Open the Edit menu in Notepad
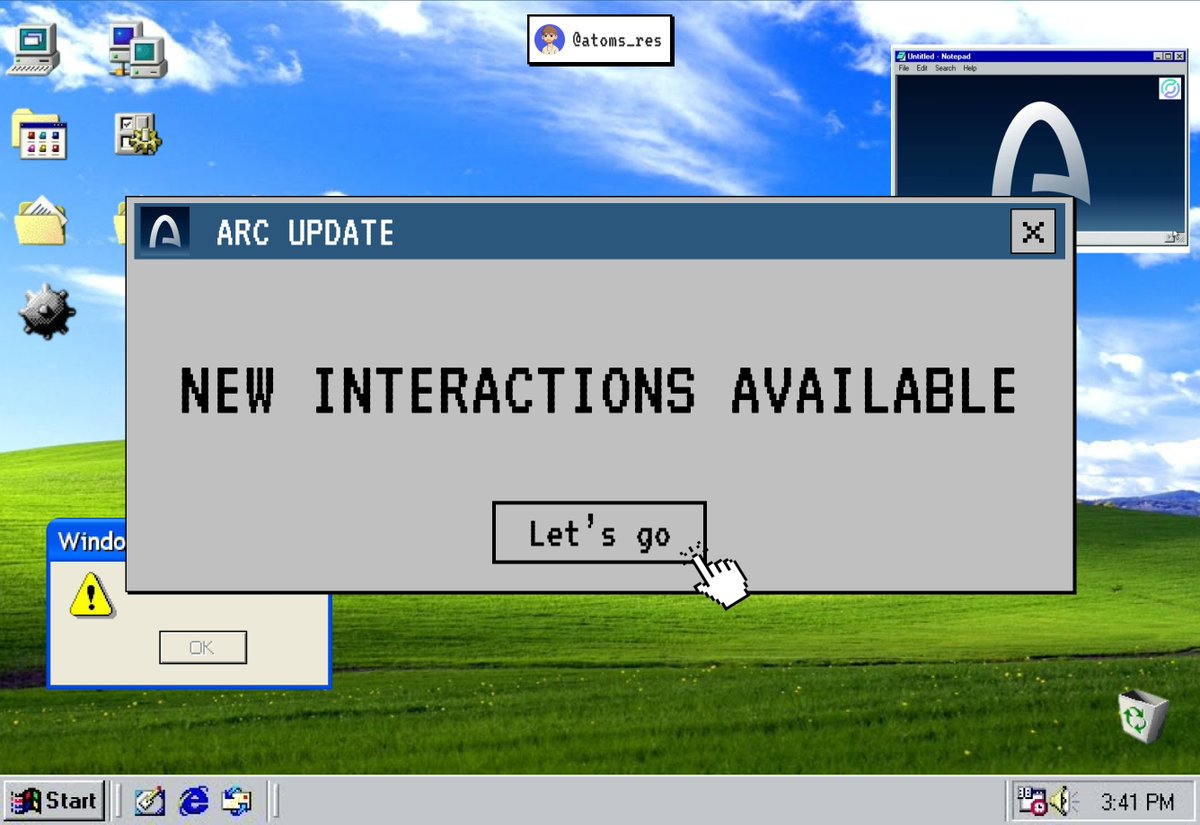Image resolution: width=1200 pixels, height=825 pixels. 922,68
